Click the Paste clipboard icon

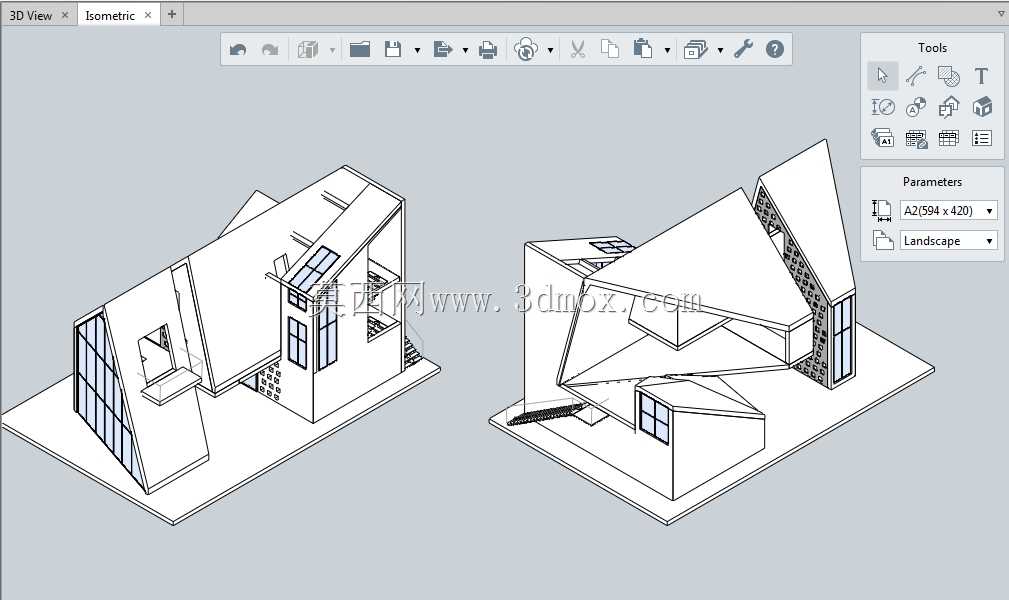coord(643,49)
